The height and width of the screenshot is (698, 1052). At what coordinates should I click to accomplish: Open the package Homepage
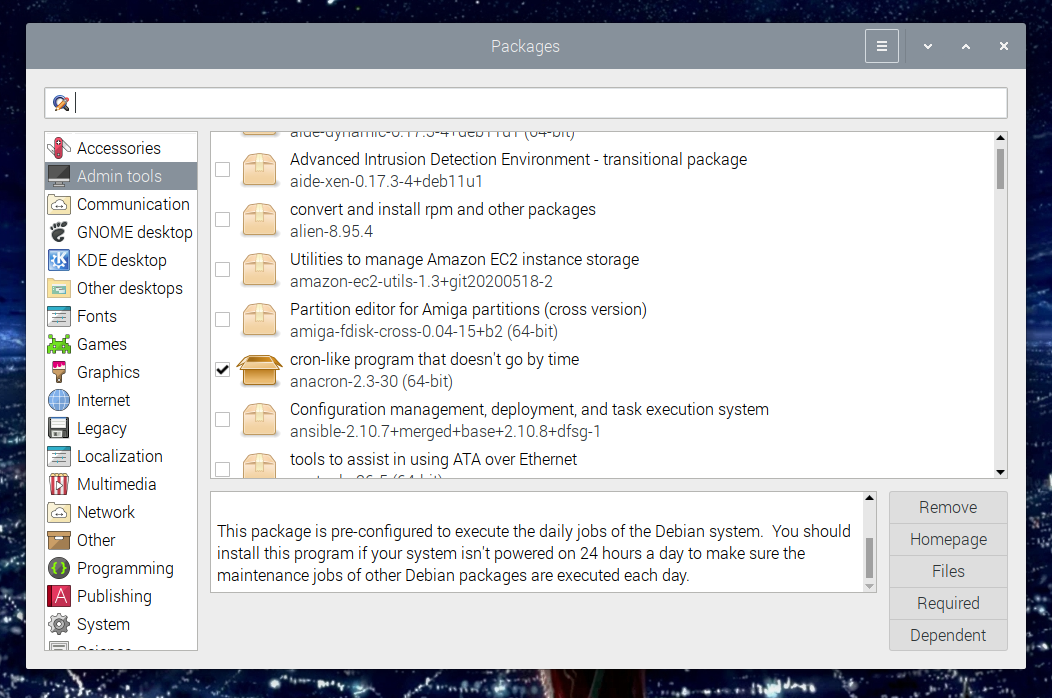[x=947, y=539]
